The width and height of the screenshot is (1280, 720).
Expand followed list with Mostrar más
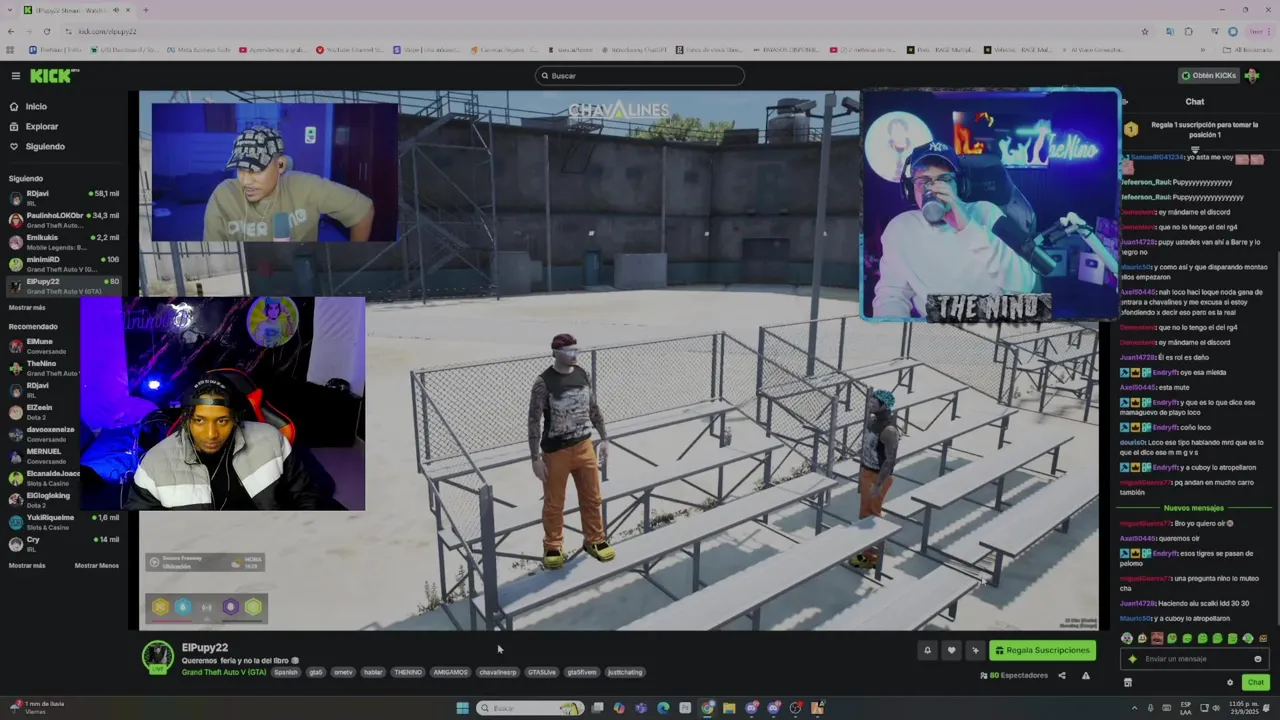tap(27, 307)
